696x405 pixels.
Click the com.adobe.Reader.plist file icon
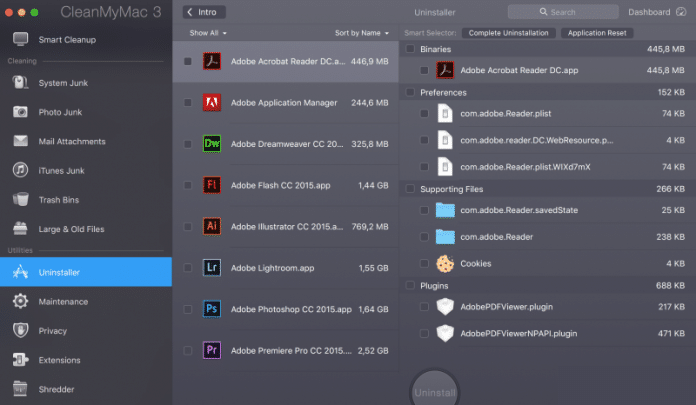tap(445, 113)
